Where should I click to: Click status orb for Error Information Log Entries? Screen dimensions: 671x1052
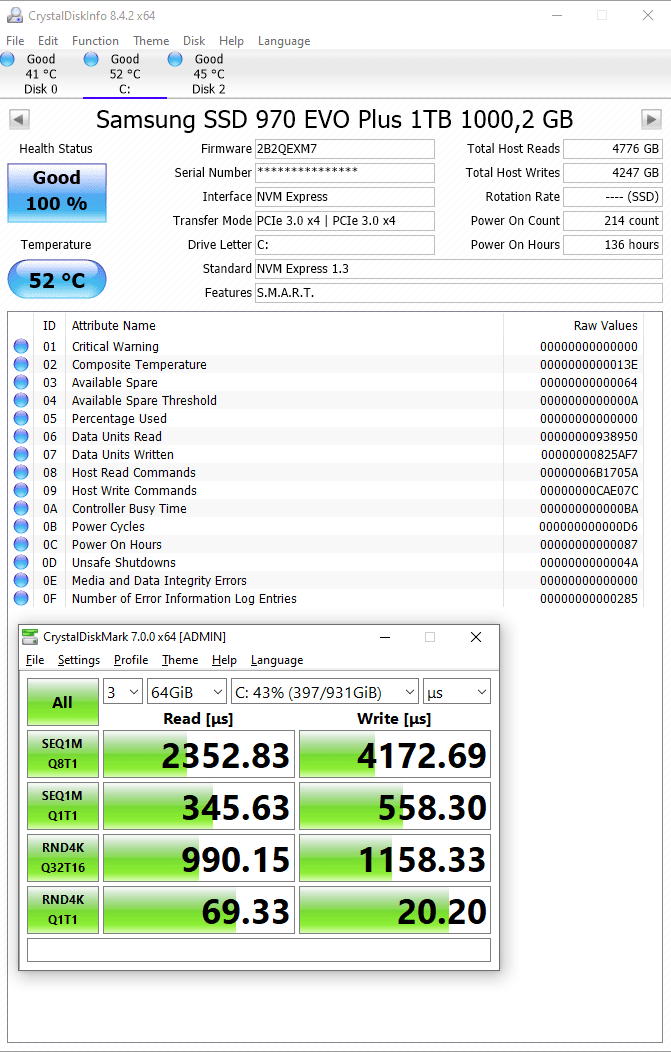tap(21, 598)
